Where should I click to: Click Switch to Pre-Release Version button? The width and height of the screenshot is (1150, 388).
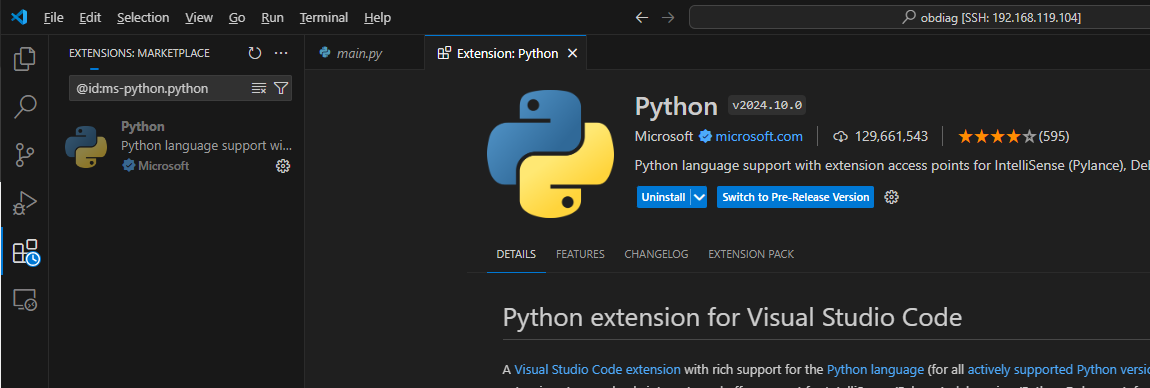pyautogui.click(x=795, y=197)
